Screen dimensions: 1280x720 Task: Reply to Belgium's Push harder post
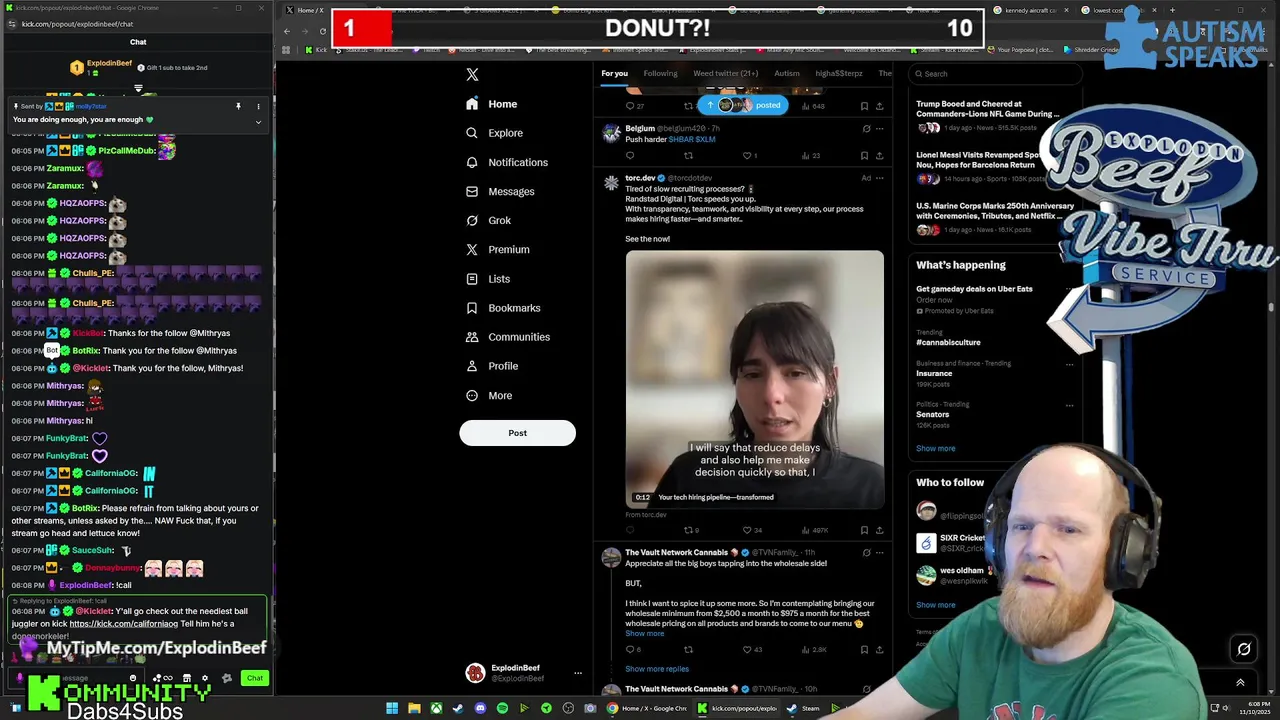630,155
